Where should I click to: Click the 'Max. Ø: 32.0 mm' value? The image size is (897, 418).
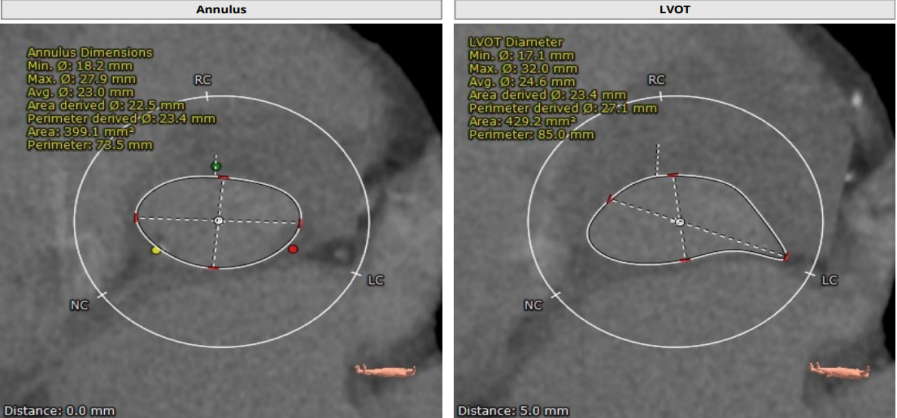pyautogui.click(x=523, y=69)
